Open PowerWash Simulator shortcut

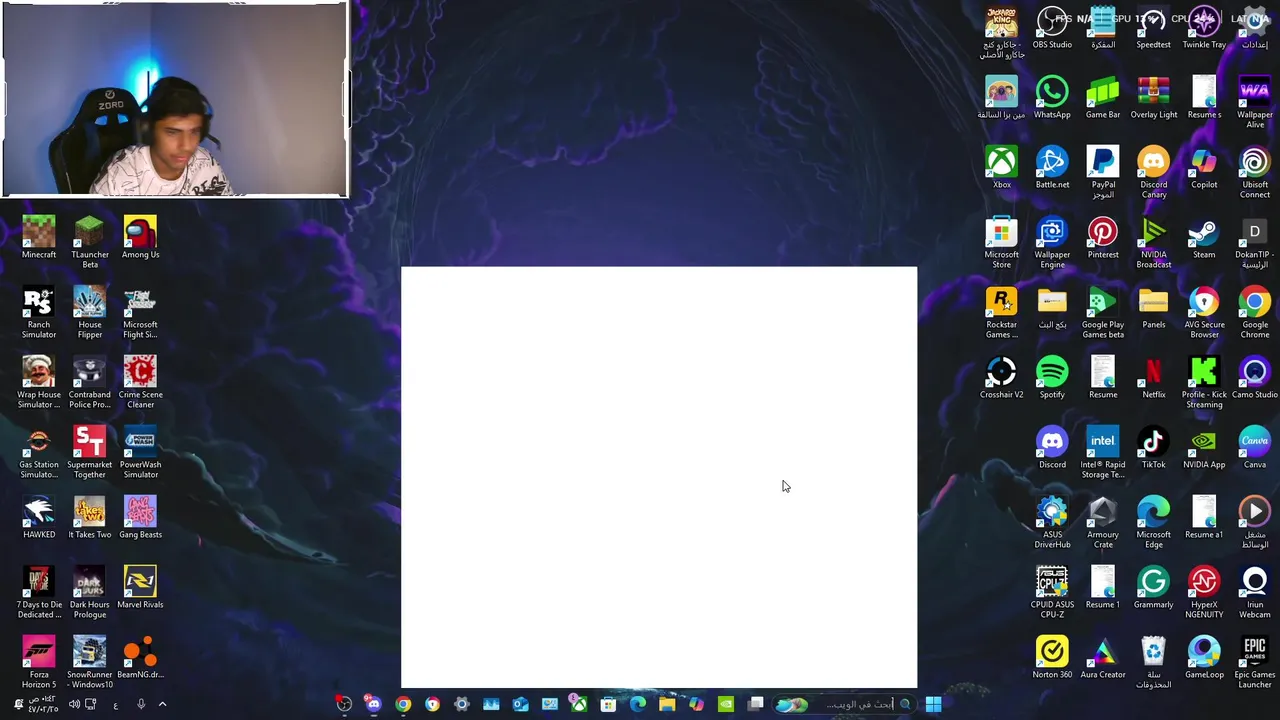(140, 452)
